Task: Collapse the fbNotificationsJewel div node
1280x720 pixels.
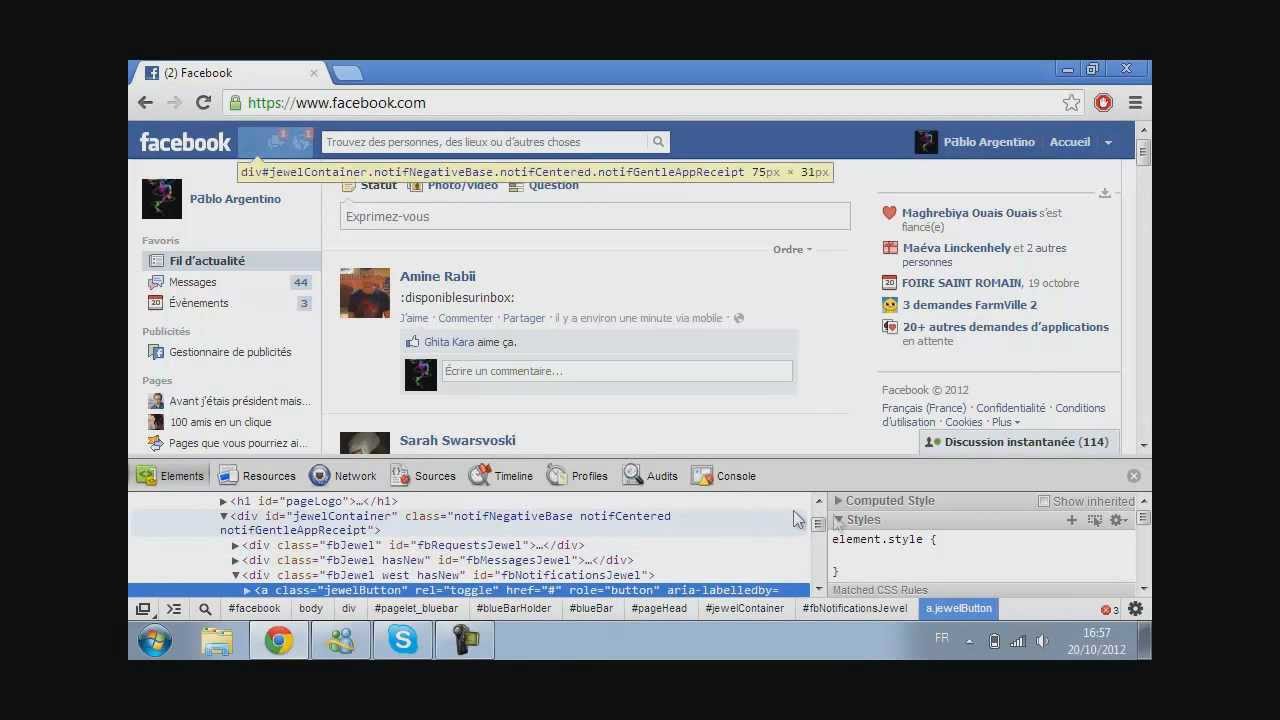Action: 236,576
